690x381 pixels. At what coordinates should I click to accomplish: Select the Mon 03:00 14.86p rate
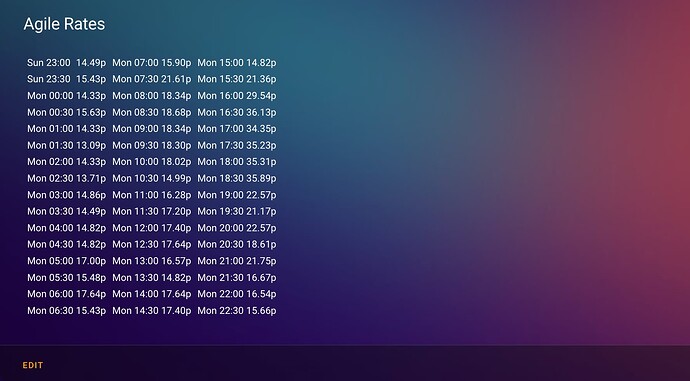point(66,195)
